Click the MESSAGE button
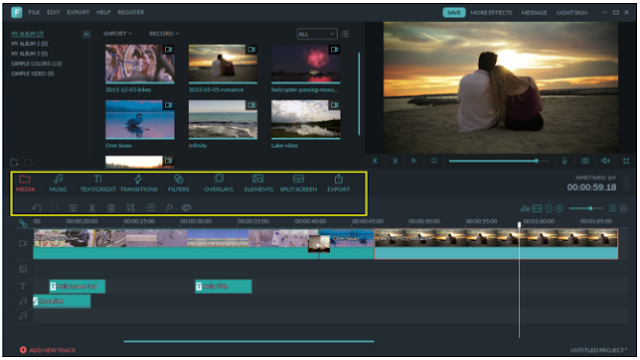Image resolution: width=640 pixels, height=360 pixels. tap(534, 13)
